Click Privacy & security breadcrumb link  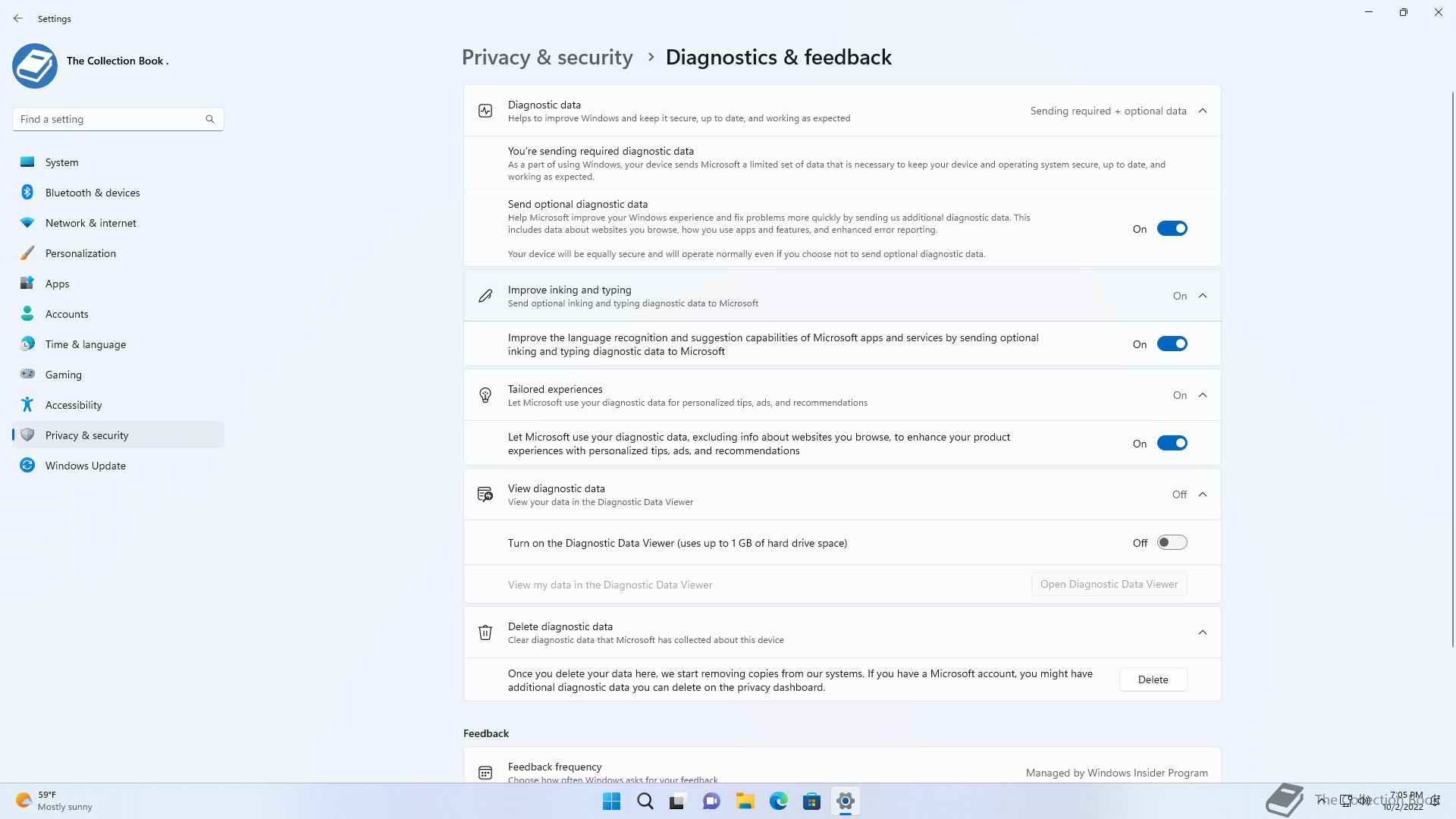coord(547,58)
